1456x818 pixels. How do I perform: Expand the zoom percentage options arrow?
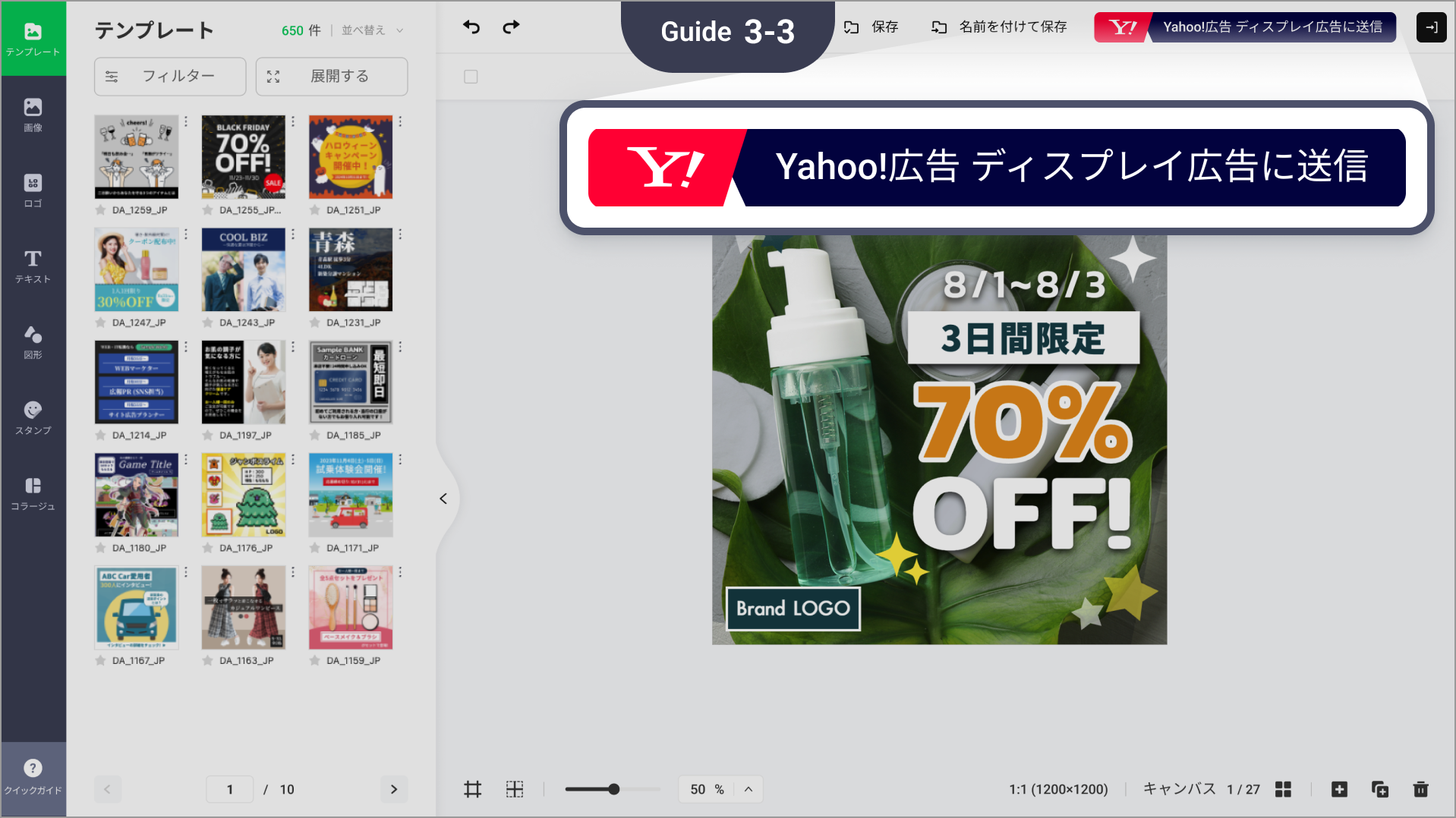748,789
